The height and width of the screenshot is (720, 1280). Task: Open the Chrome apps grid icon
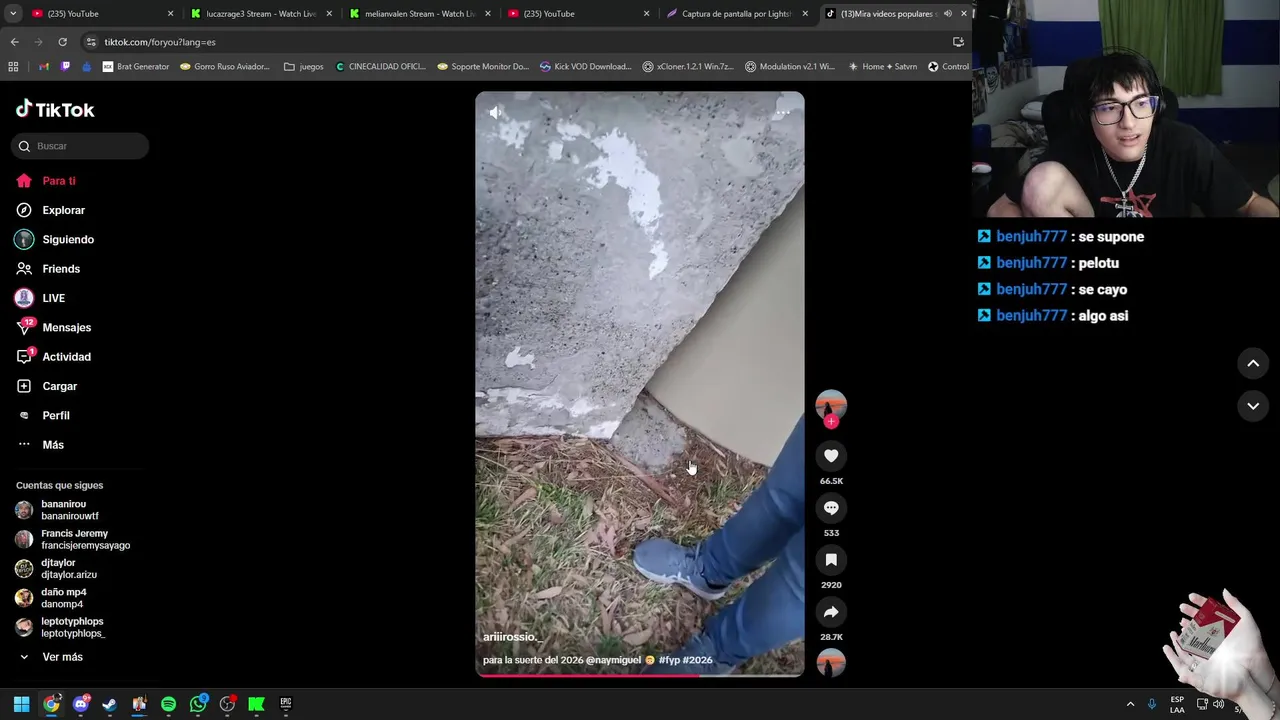tap(13, 67)
